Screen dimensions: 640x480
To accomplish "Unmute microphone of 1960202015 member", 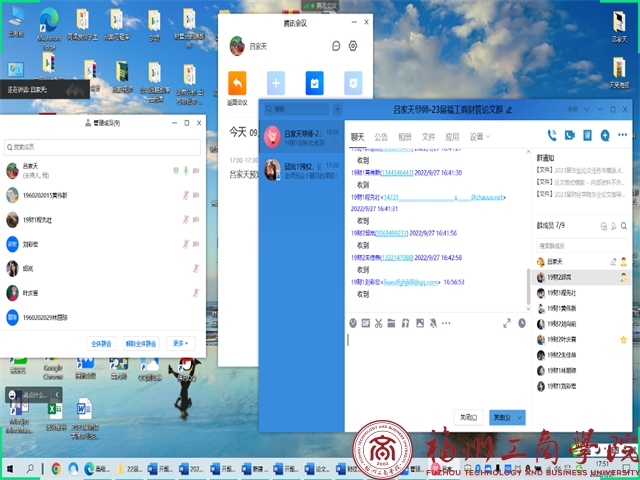I will (186, 195).
